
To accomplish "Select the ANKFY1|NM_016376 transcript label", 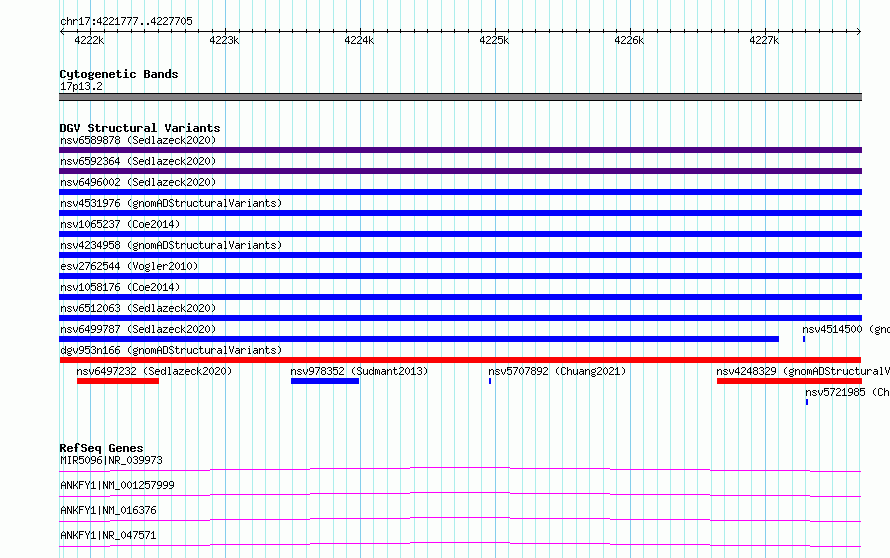I will [108, 510].
